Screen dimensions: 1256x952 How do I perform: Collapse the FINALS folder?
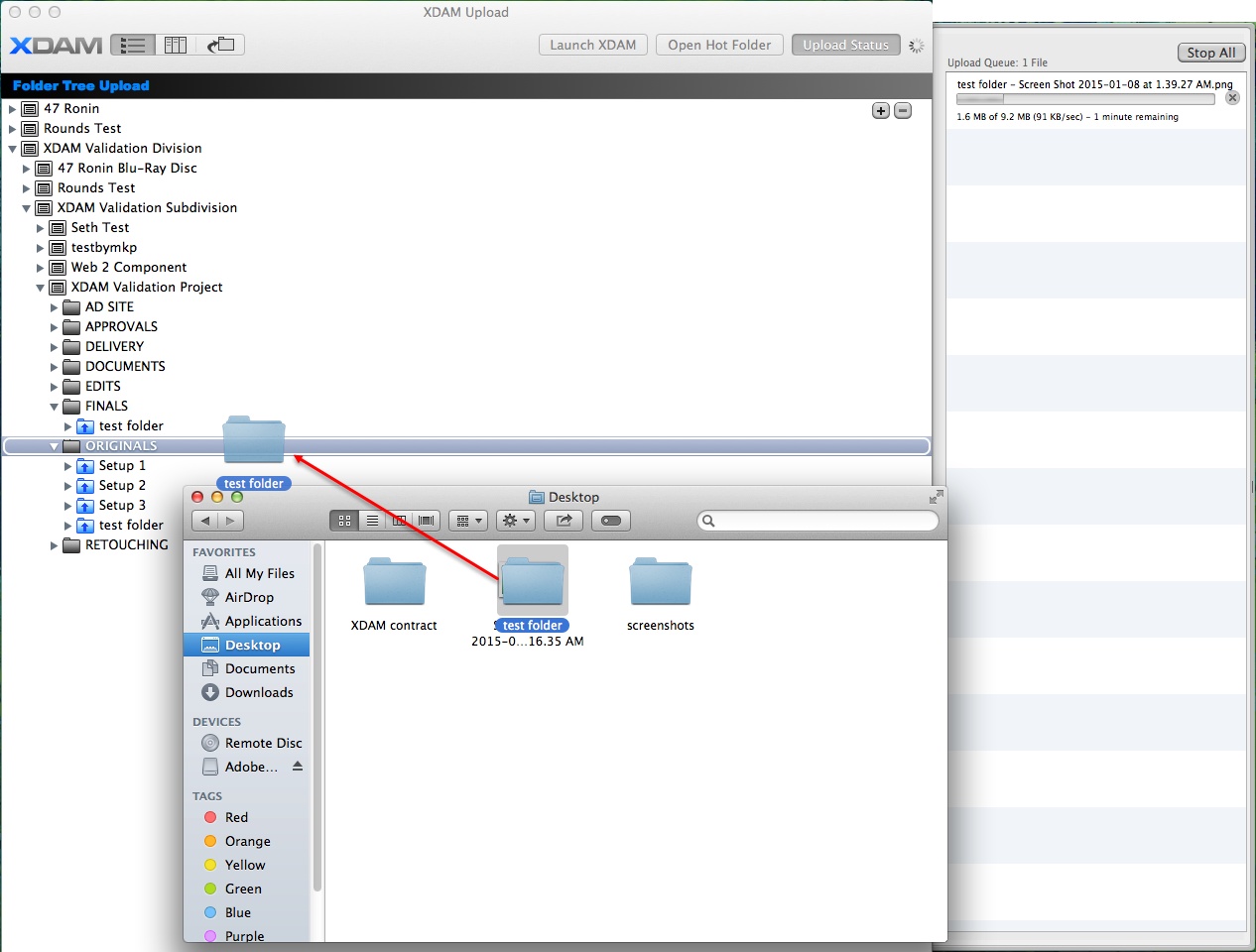55,407
